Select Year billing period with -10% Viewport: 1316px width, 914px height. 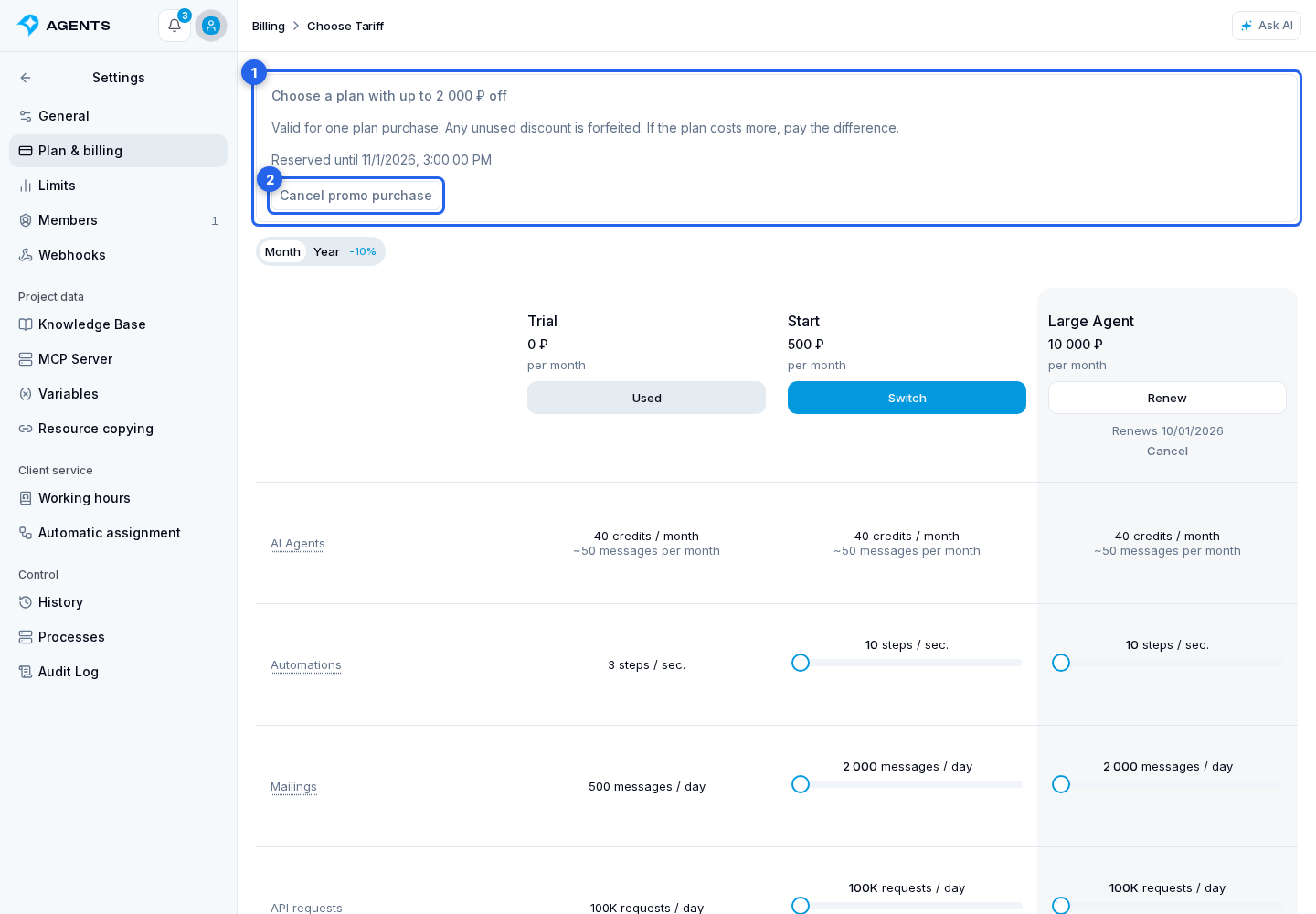[x=345, y=251]
